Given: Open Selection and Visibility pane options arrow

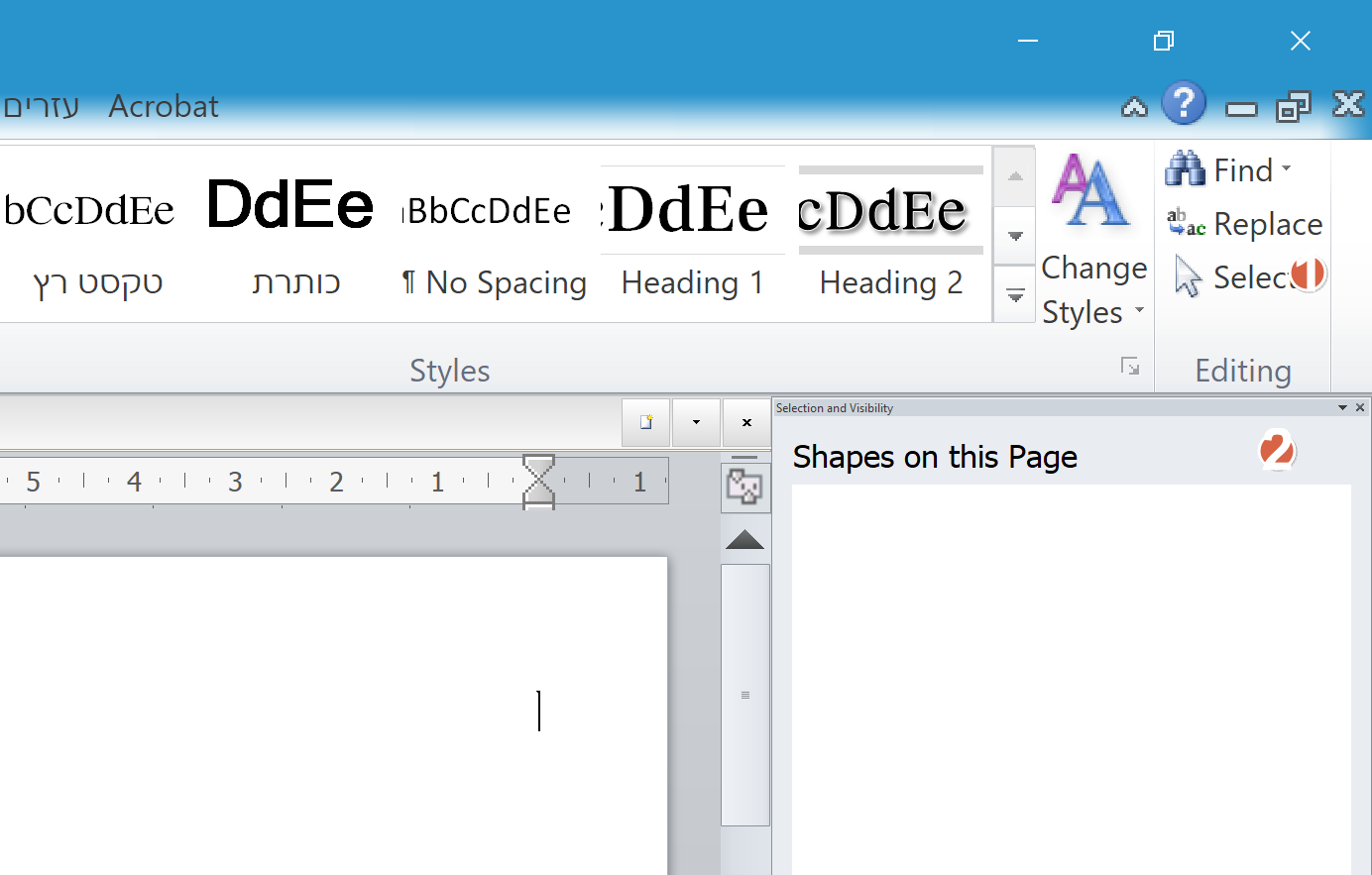Looking at the screenshot, I should 1342,408.
